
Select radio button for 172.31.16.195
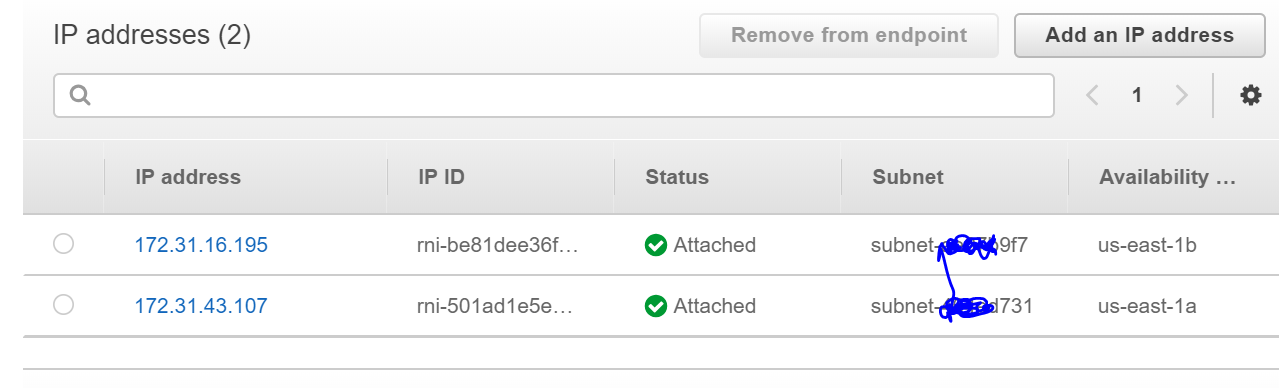[63, 244]
